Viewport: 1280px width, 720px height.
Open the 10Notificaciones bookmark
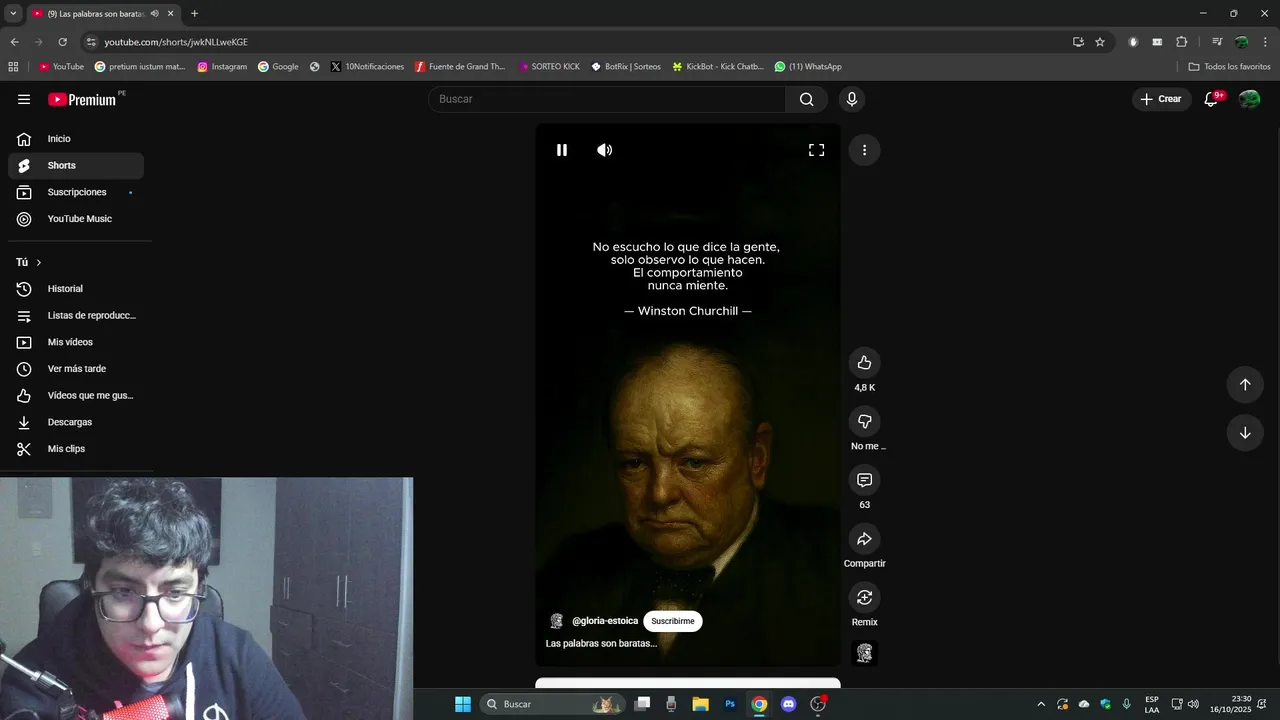367,67
